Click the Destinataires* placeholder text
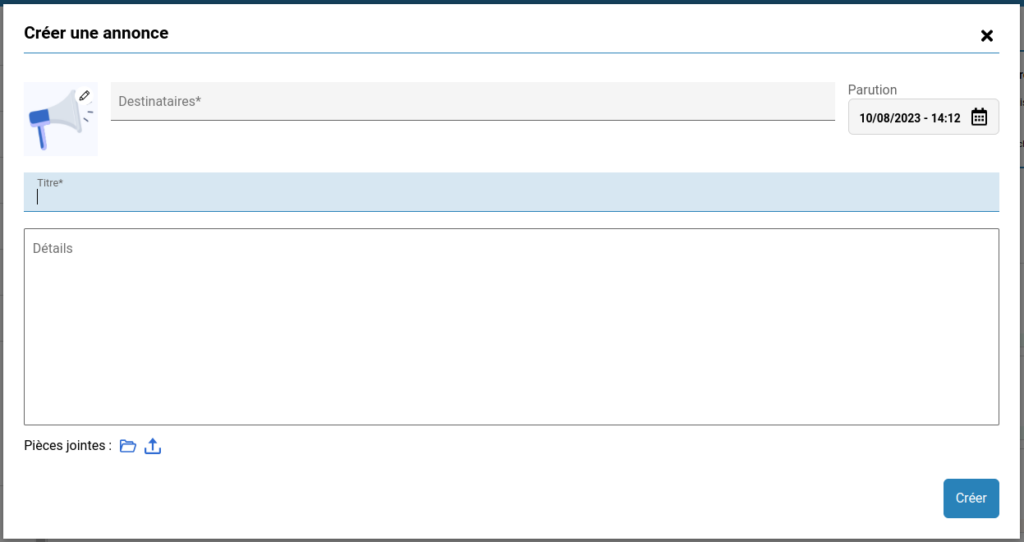 point(160,101)
